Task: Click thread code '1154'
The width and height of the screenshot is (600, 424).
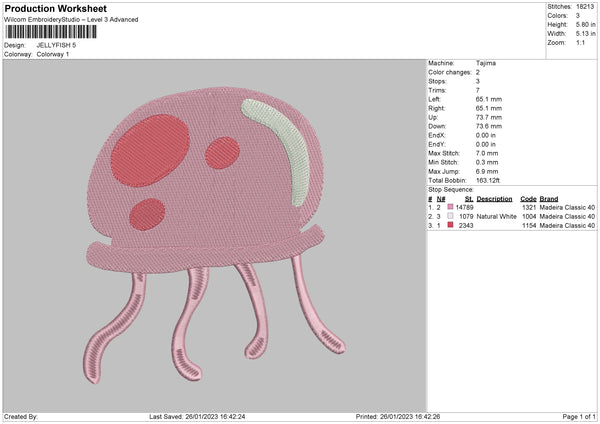Action: click(529, 225)
